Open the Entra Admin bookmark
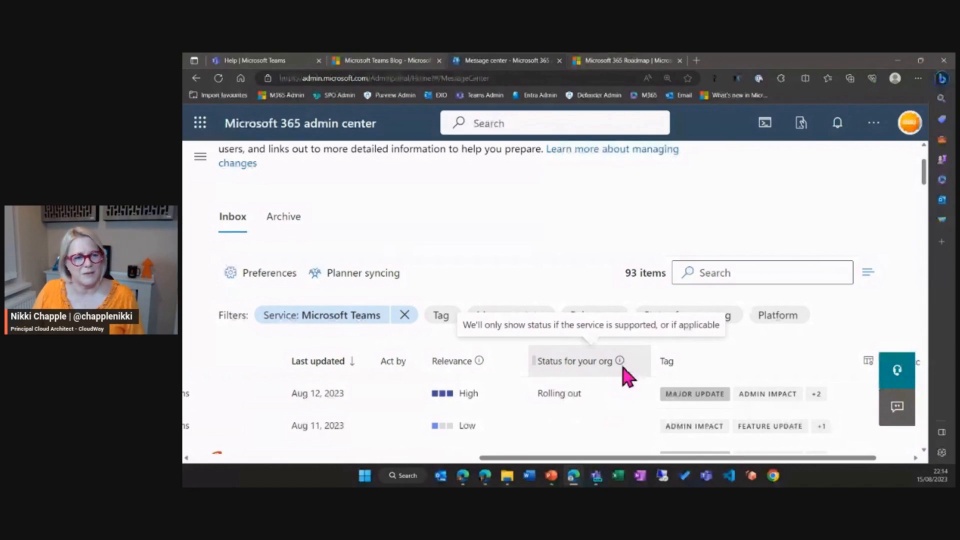This screenshot has width=960, height=540. pos(534,95)
